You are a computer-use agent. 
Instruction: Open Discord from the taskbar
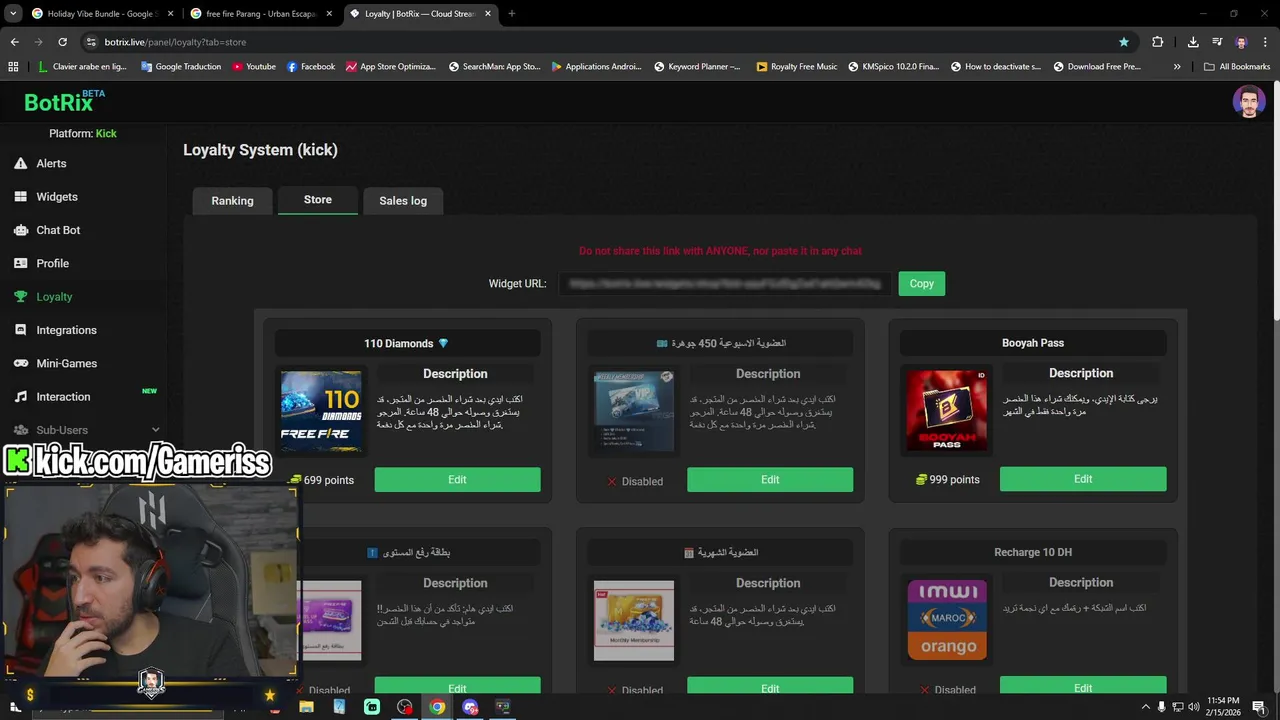click(x=470, y=707)
